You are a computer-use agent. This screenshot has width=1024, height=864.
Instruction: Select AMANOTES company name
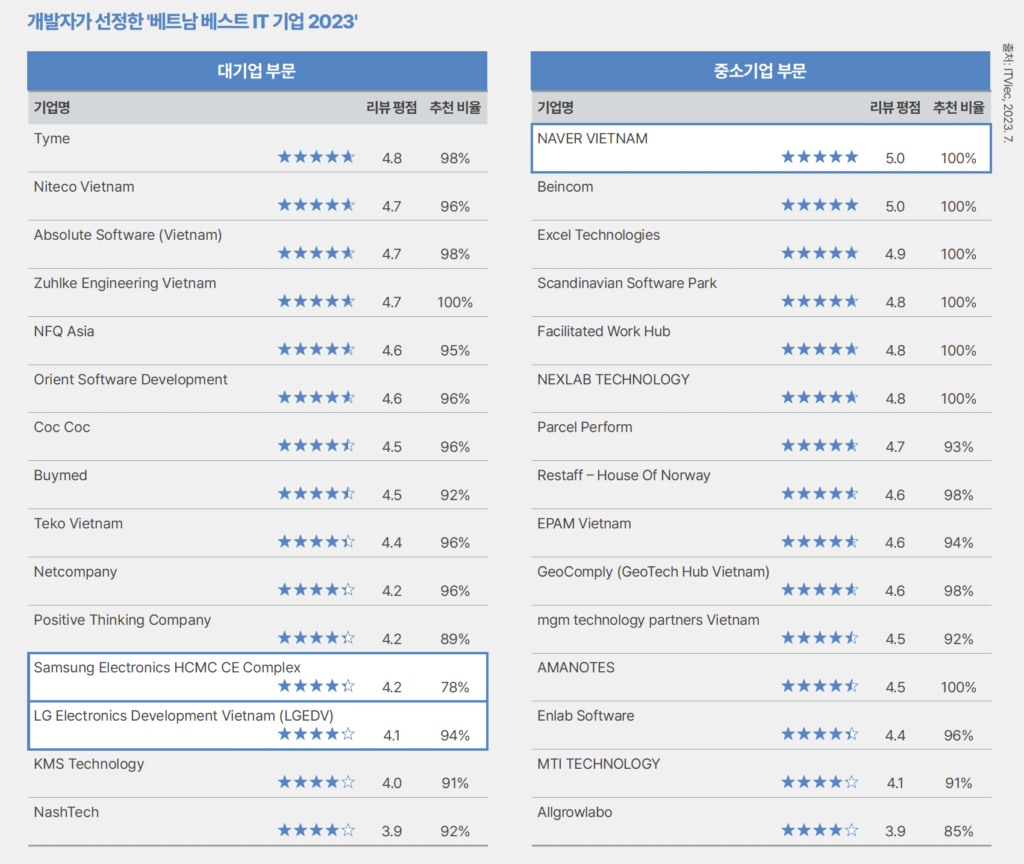point(575,667)
